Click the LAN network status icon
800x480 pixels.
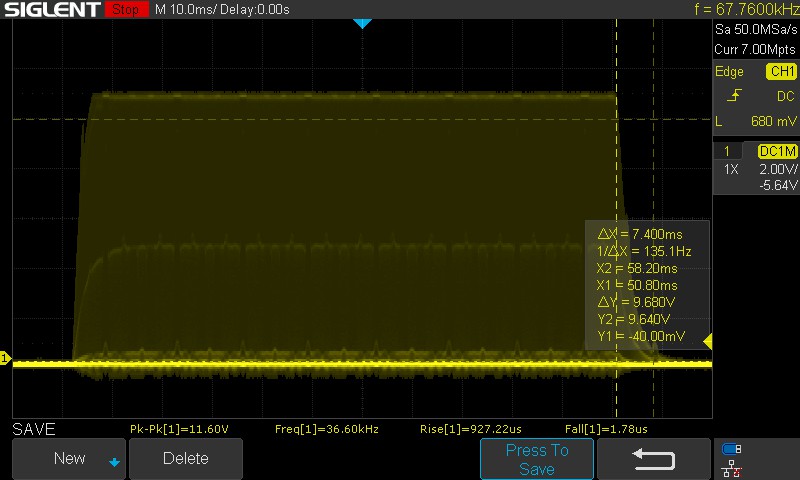click(x=732, y=468)
